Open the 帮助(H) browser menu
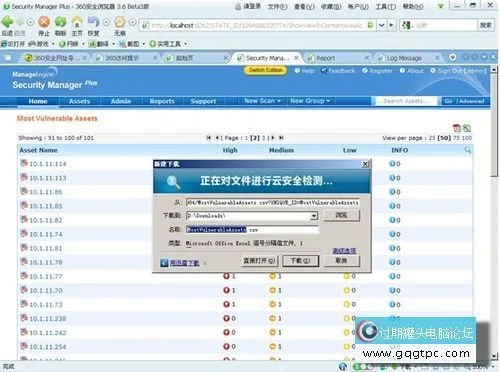 tap(413, 6)
